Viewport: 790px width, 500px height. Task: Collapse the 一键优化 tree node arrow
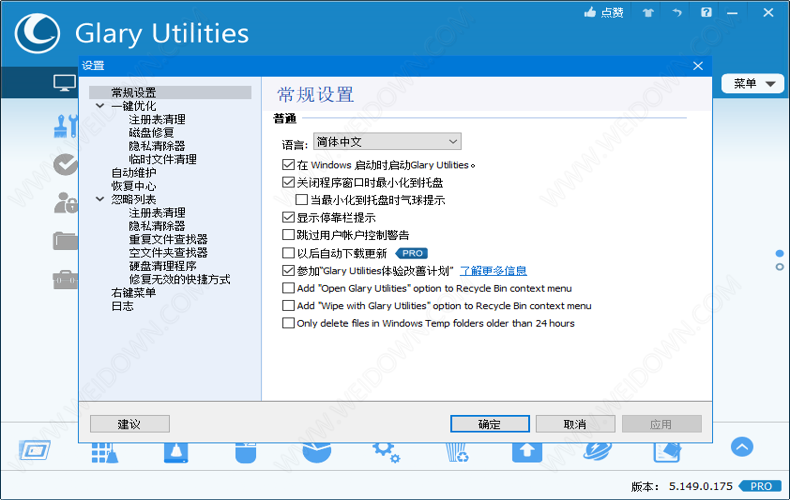pos(100,106)
